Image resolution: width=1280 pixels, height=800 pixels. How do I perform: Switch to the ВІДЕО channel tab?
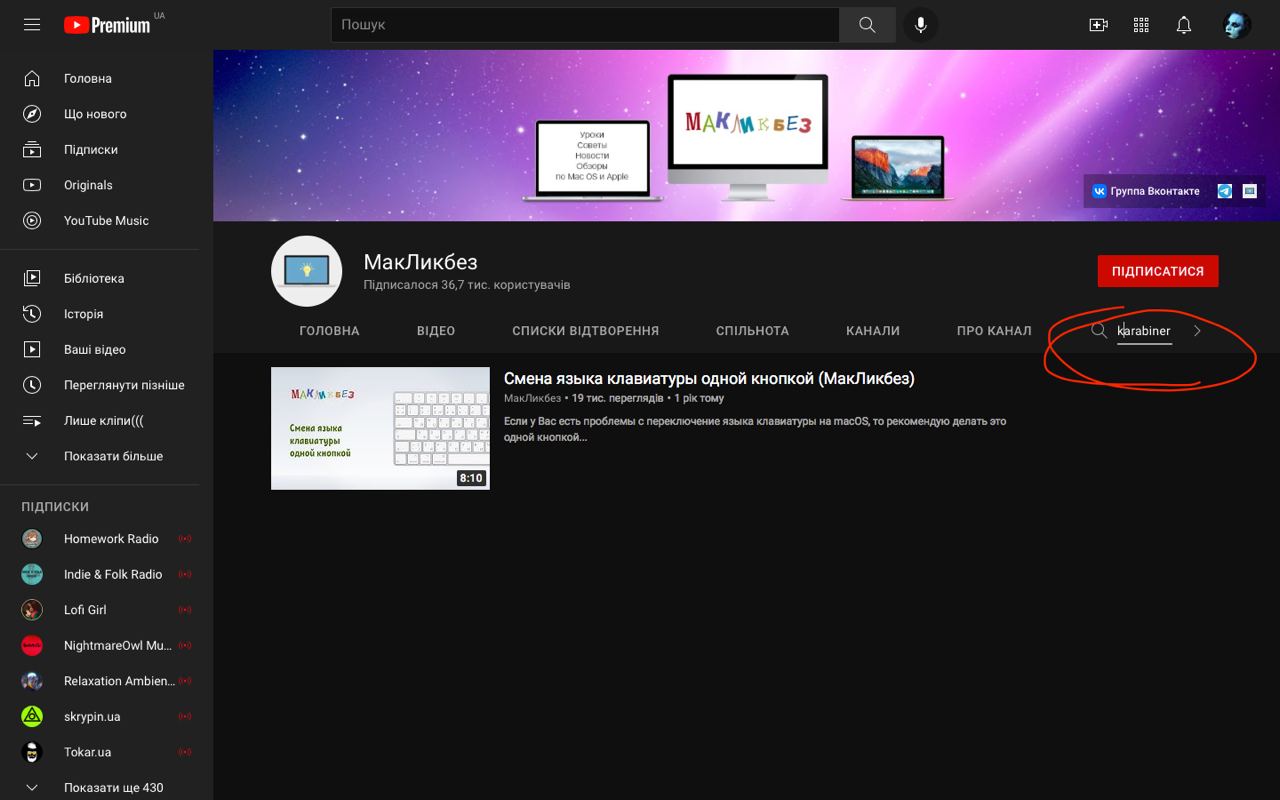tap(436, 331)
